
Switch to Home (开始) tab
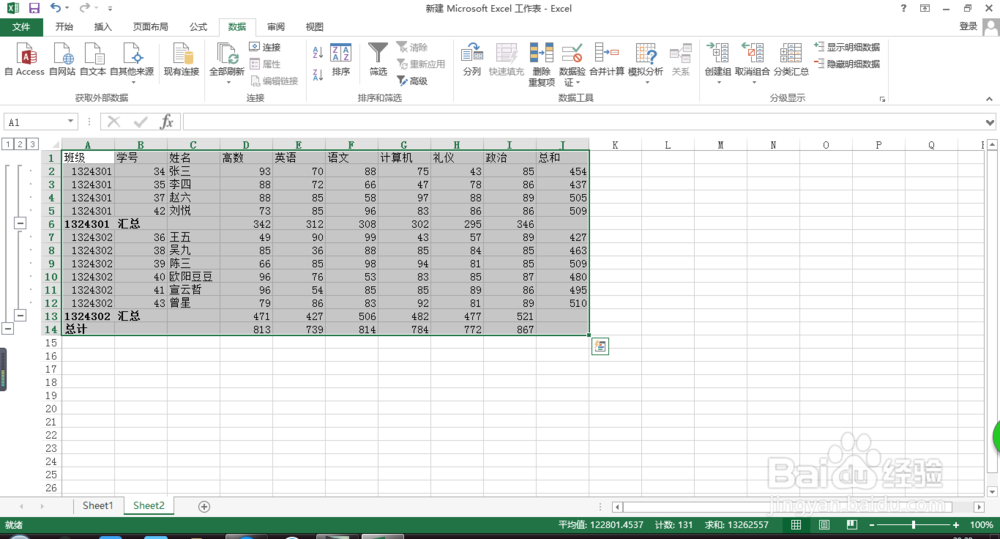(x=64, y=27)
